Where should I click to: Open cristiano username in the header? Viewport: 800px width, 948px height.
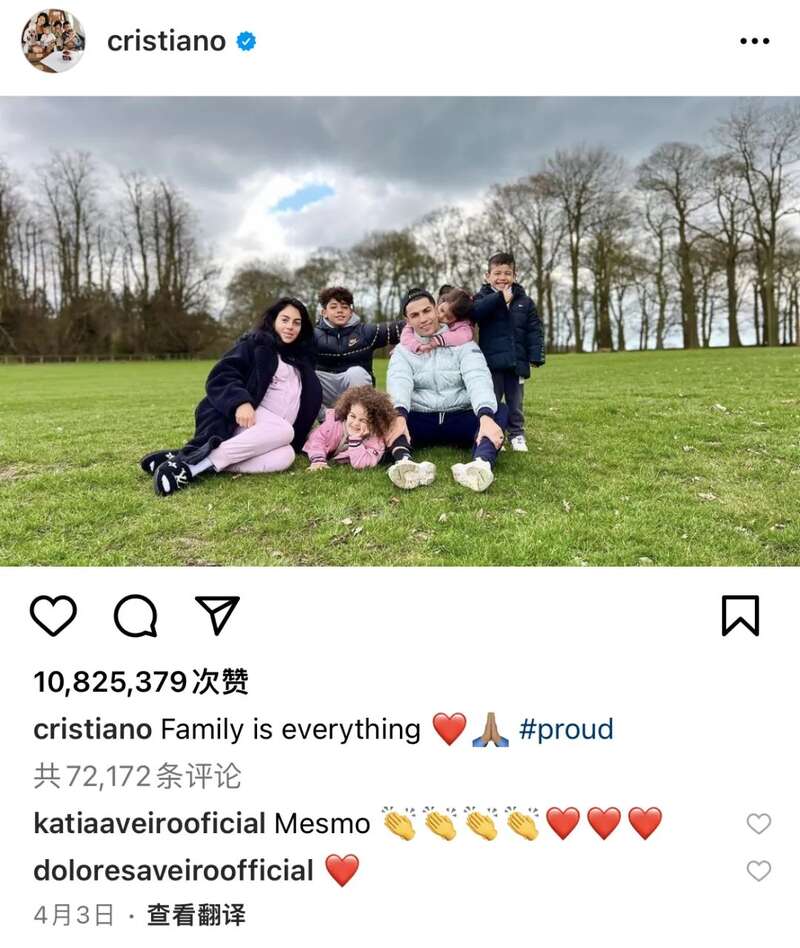click(166, 41)
